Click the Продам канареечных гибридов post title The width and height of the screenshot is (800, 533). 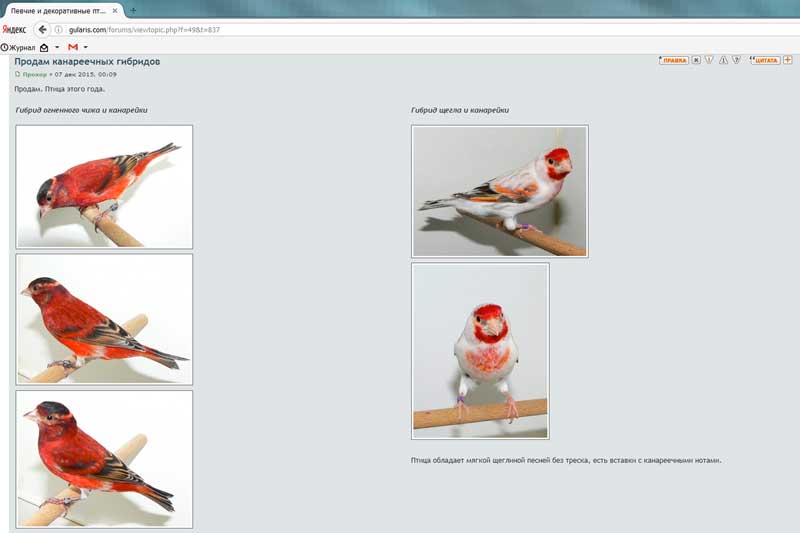click(87, 62)
